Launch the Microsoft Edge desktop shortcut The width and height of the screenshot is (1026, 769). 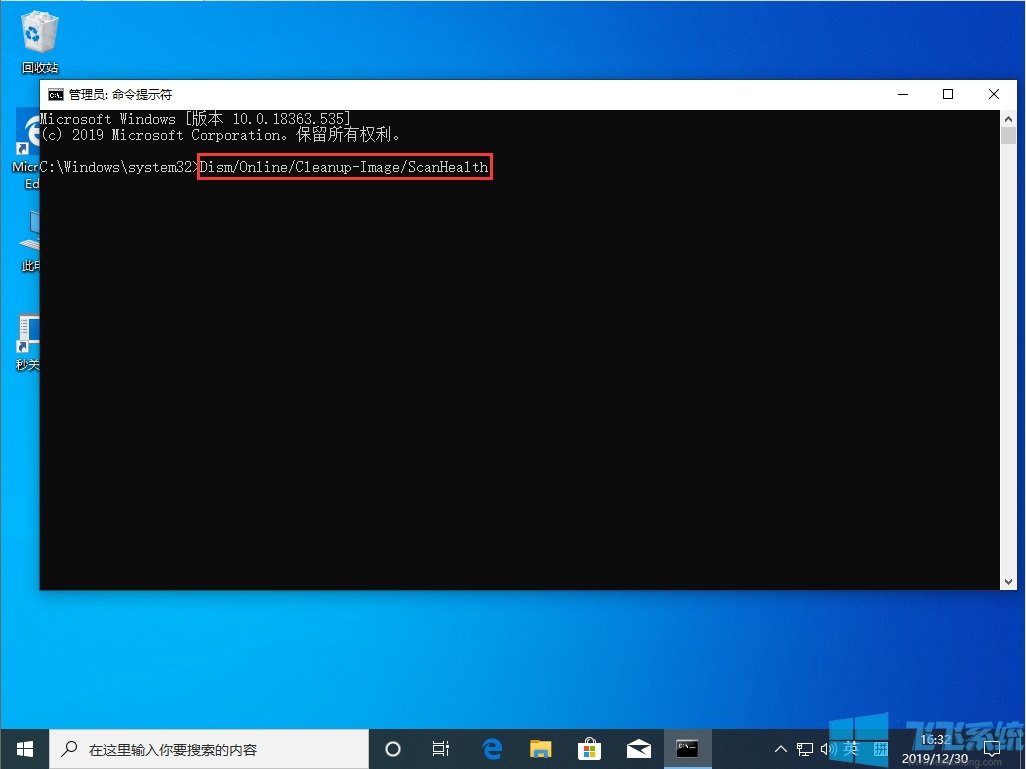[x=30, y=132]
